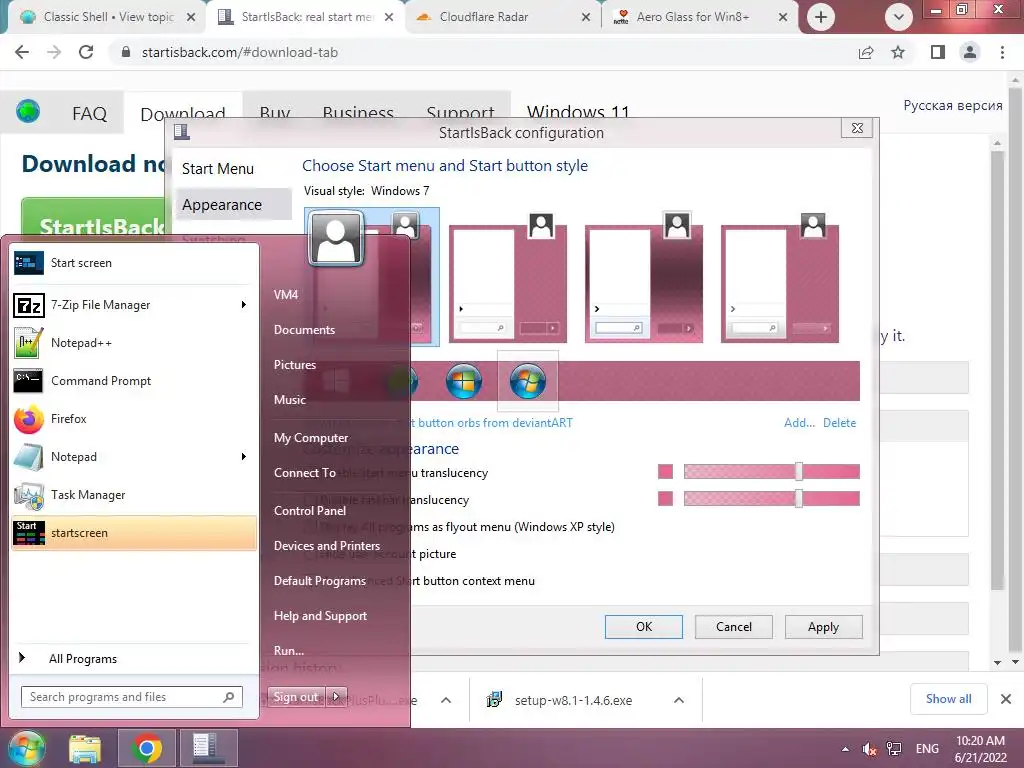Bookmark this page with star icon

coord(899,52)
